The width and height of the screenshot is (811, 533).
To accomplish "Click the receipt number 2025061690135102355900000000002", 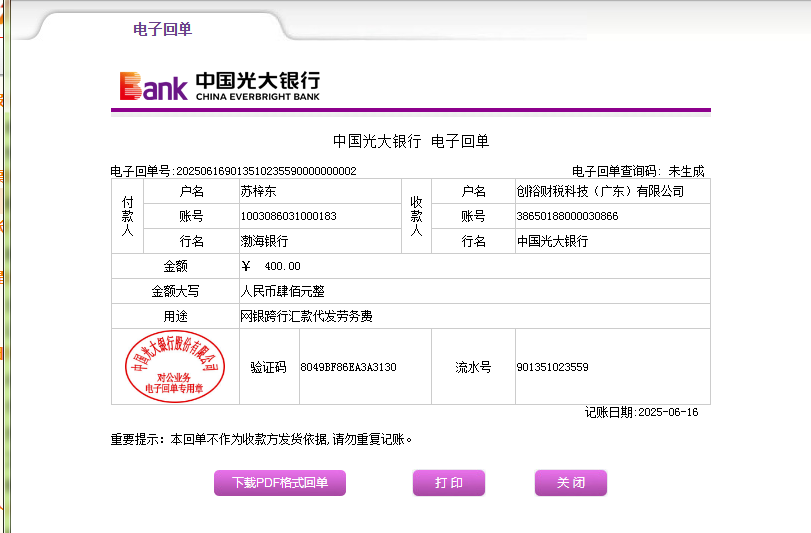I will tap(266, 171).
